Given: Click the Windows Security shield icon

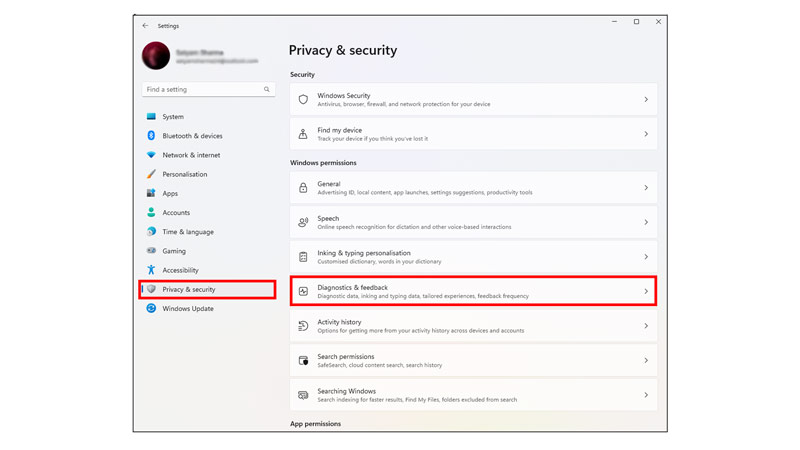Looking at the screenshot, I should click(303, 99).
